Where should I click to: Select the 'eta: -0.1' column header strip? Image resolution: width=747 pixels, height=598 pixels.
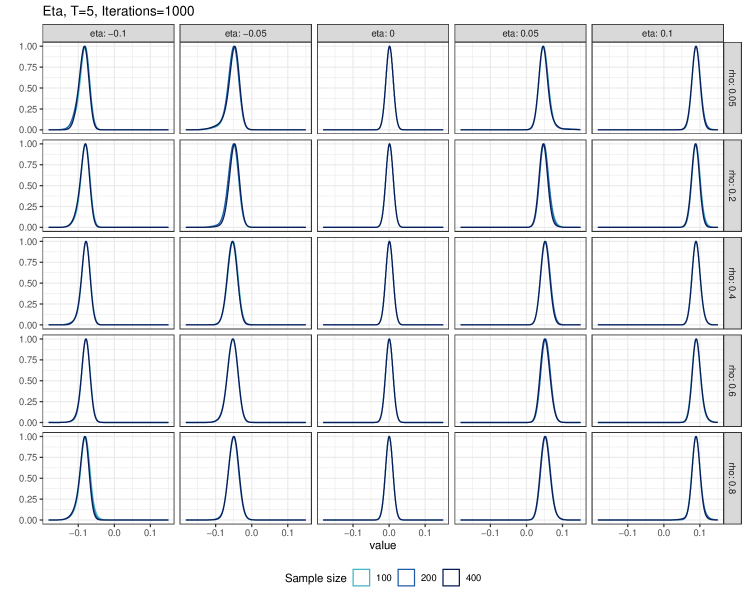(108, 33)
